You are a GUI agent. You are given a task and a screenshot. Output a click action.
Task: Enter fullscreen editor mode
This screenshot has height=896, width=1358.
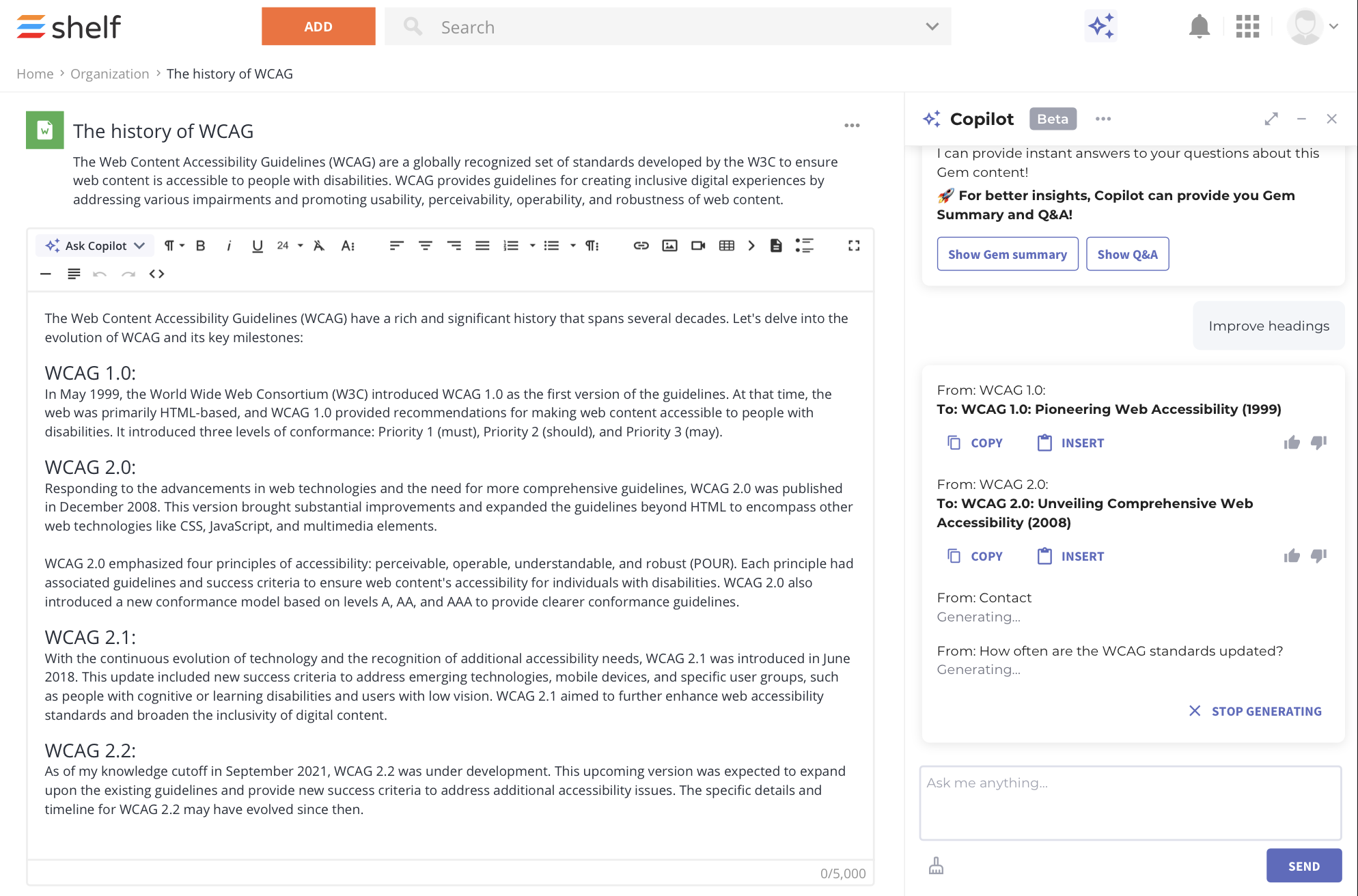pos(854,246)
